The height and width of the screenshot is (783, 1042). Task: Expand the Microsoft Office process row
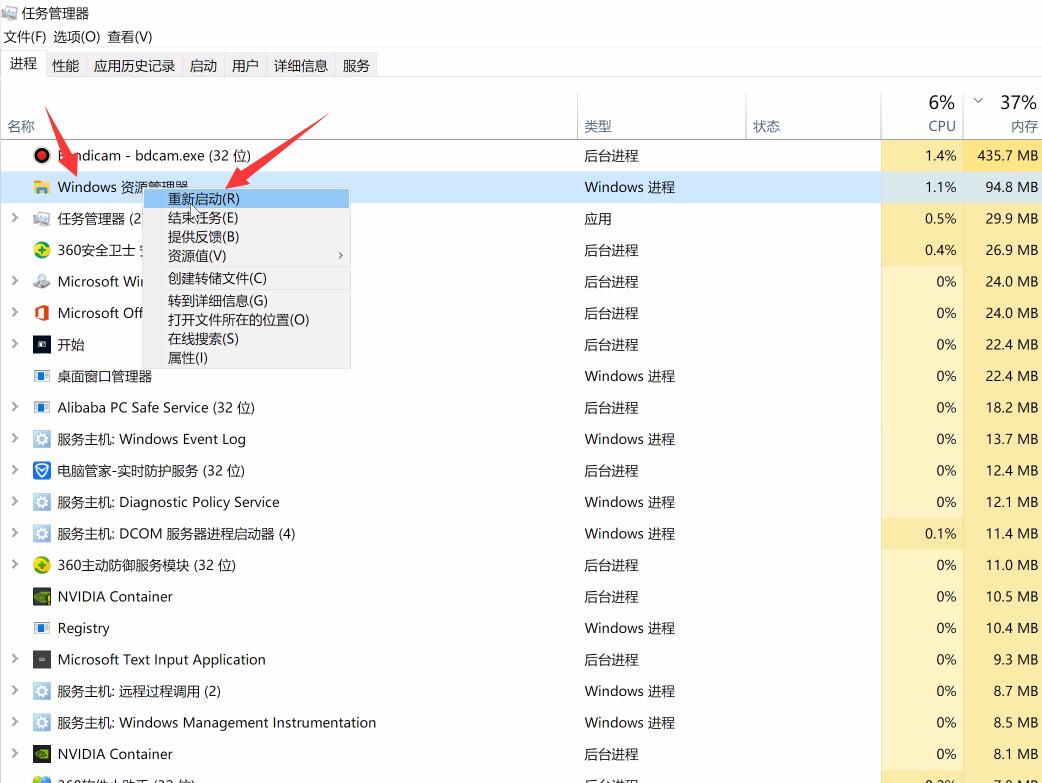pyautogui.click(x=15, y=312)
